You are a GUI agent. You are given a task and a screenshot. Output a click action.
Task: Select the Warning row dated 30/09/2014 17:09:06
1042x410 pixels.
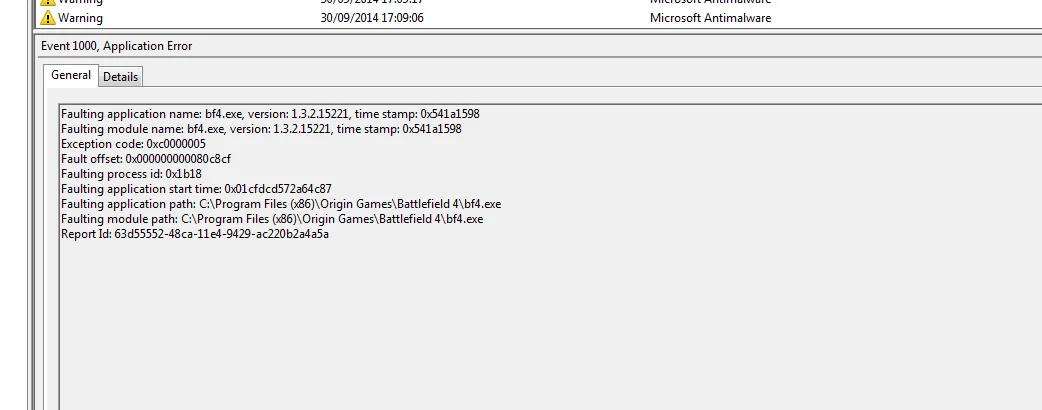click(540, 18)
